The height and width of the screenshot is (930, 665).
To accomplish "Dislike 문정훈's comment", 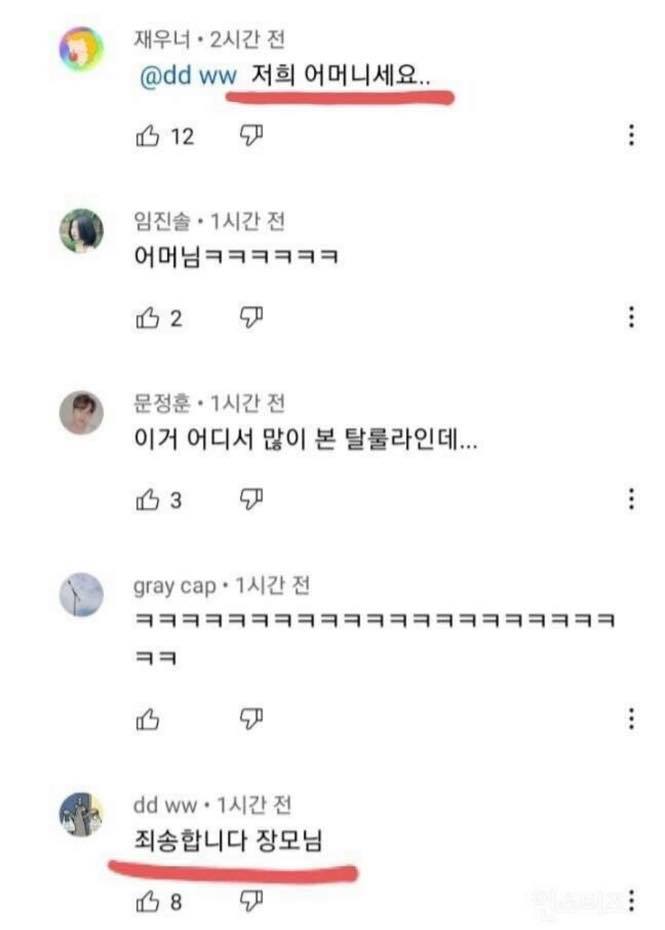I will tap(250, 499).
